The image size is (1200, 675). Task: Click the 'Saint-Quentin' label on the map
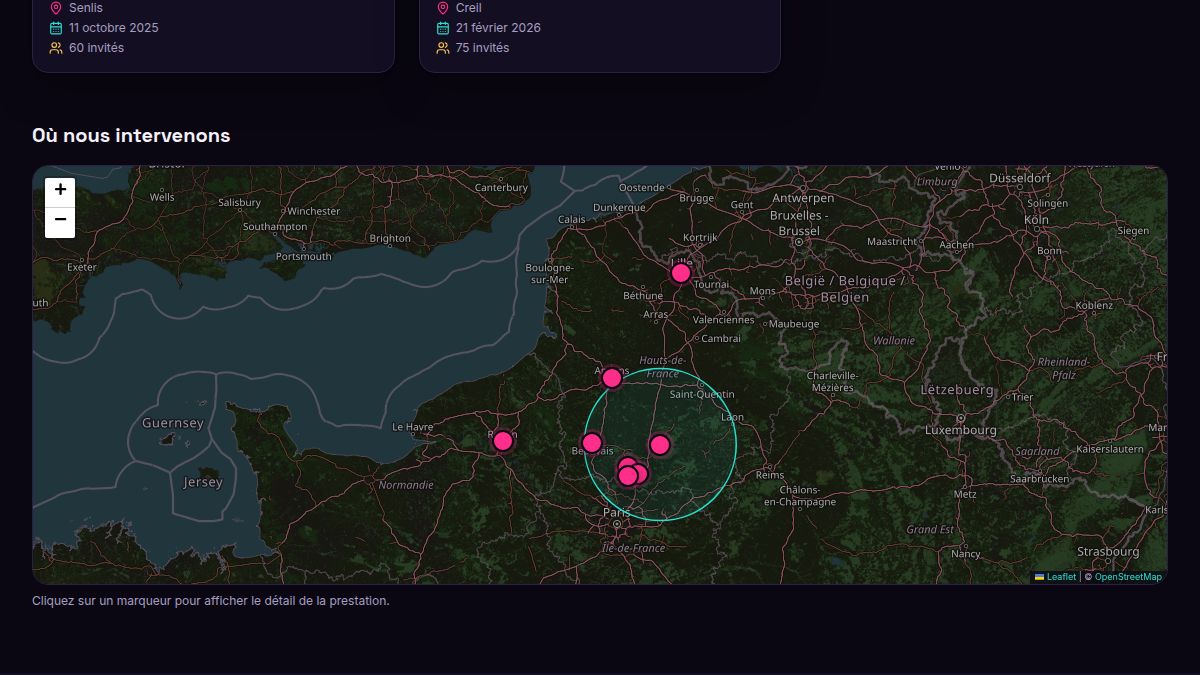[702, 394]
